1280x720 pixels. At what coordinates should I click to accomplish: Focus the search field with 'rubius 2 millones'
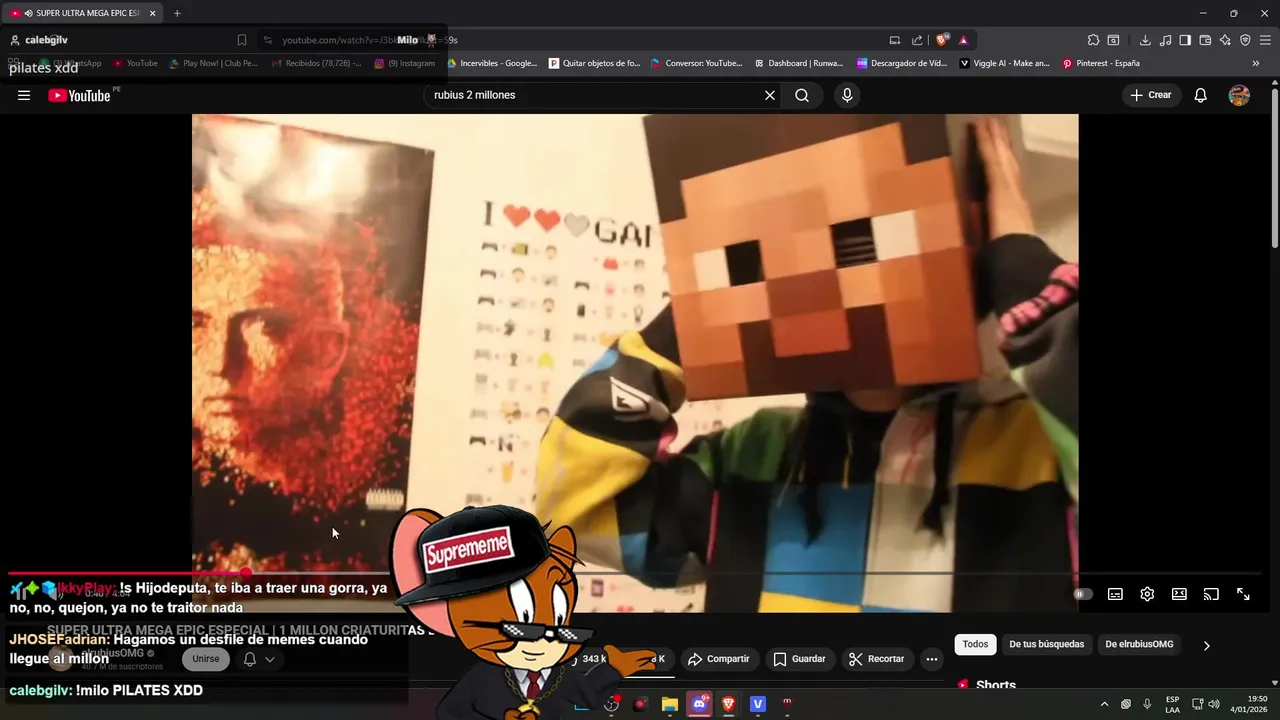click(590, 95)
